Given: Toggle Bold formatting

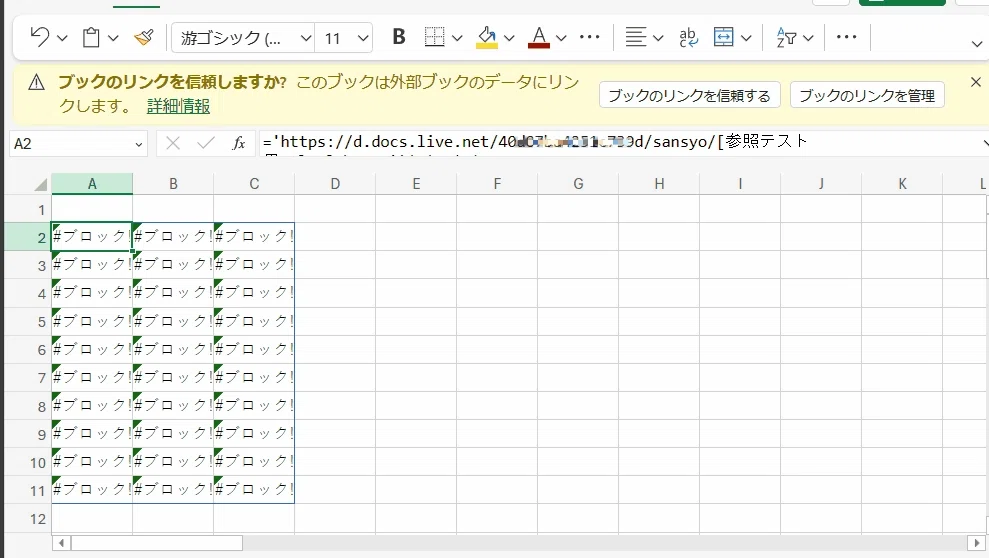Looking at the screenshot, I should [x=399, y=37].
